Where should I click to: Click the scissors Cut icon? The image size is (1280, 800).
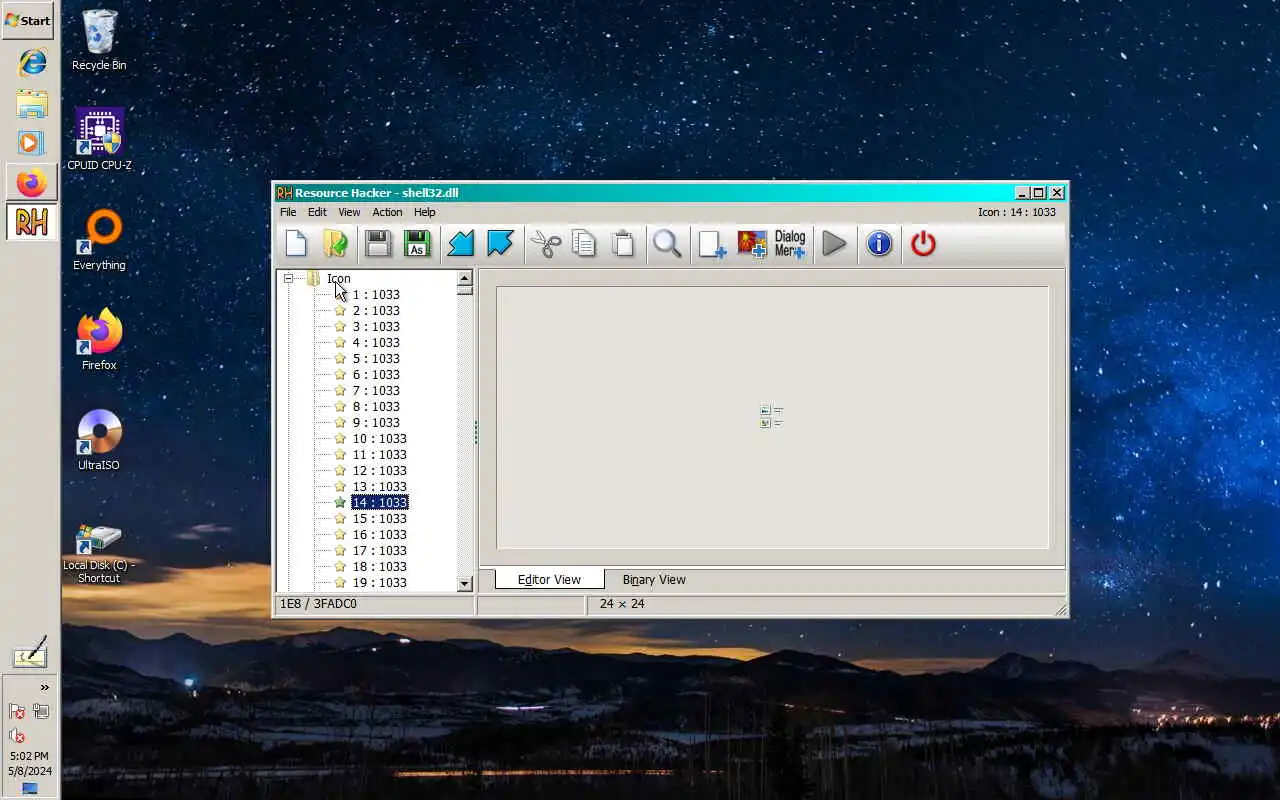pos(545,243)
